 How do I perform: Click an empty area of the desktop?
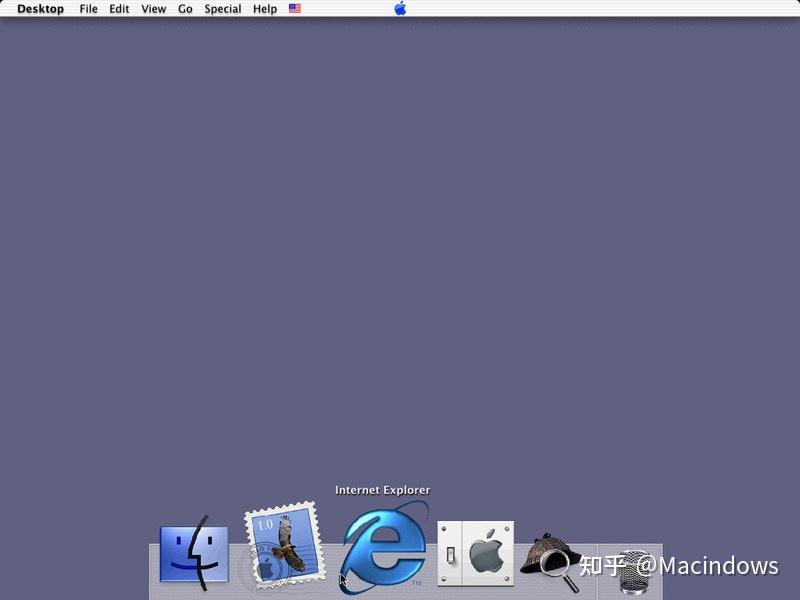click(x=400, y=250)
